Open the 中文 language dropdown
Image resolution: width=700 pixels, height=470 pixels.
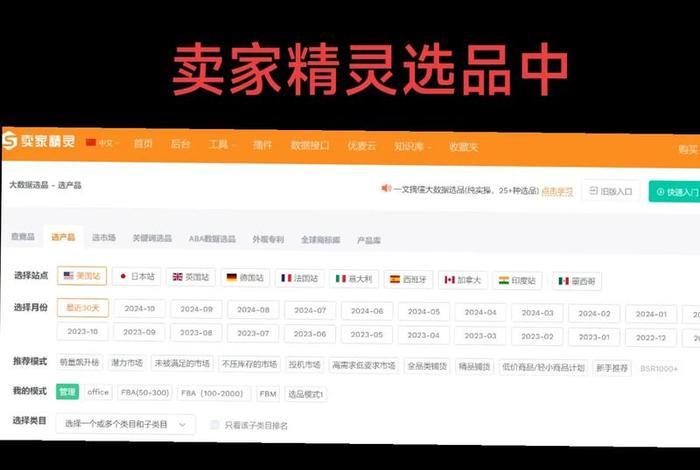pyautogui.click(x=102, y=143)
